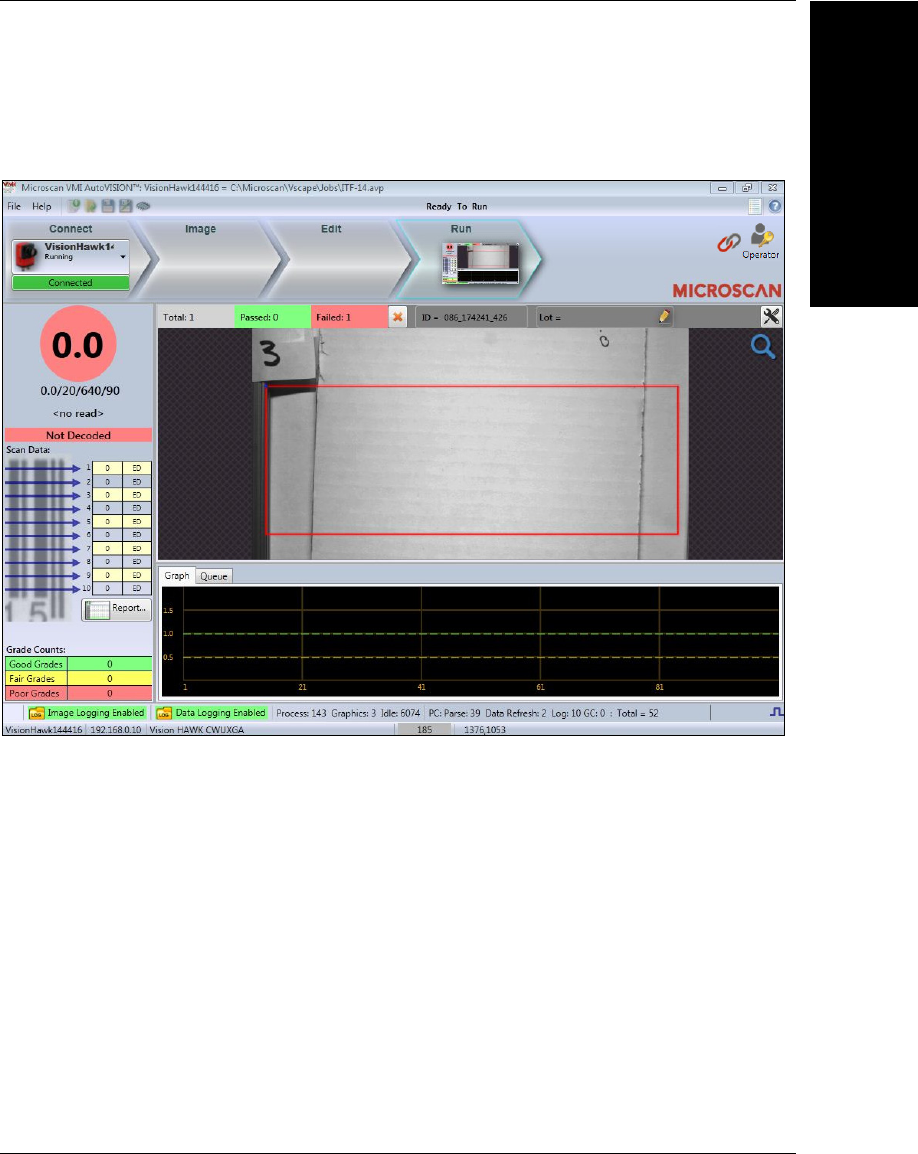The image size is (918, 1154).
Task: Click the green 'Passed: 0' counter
Action: [x=273, y=317]
